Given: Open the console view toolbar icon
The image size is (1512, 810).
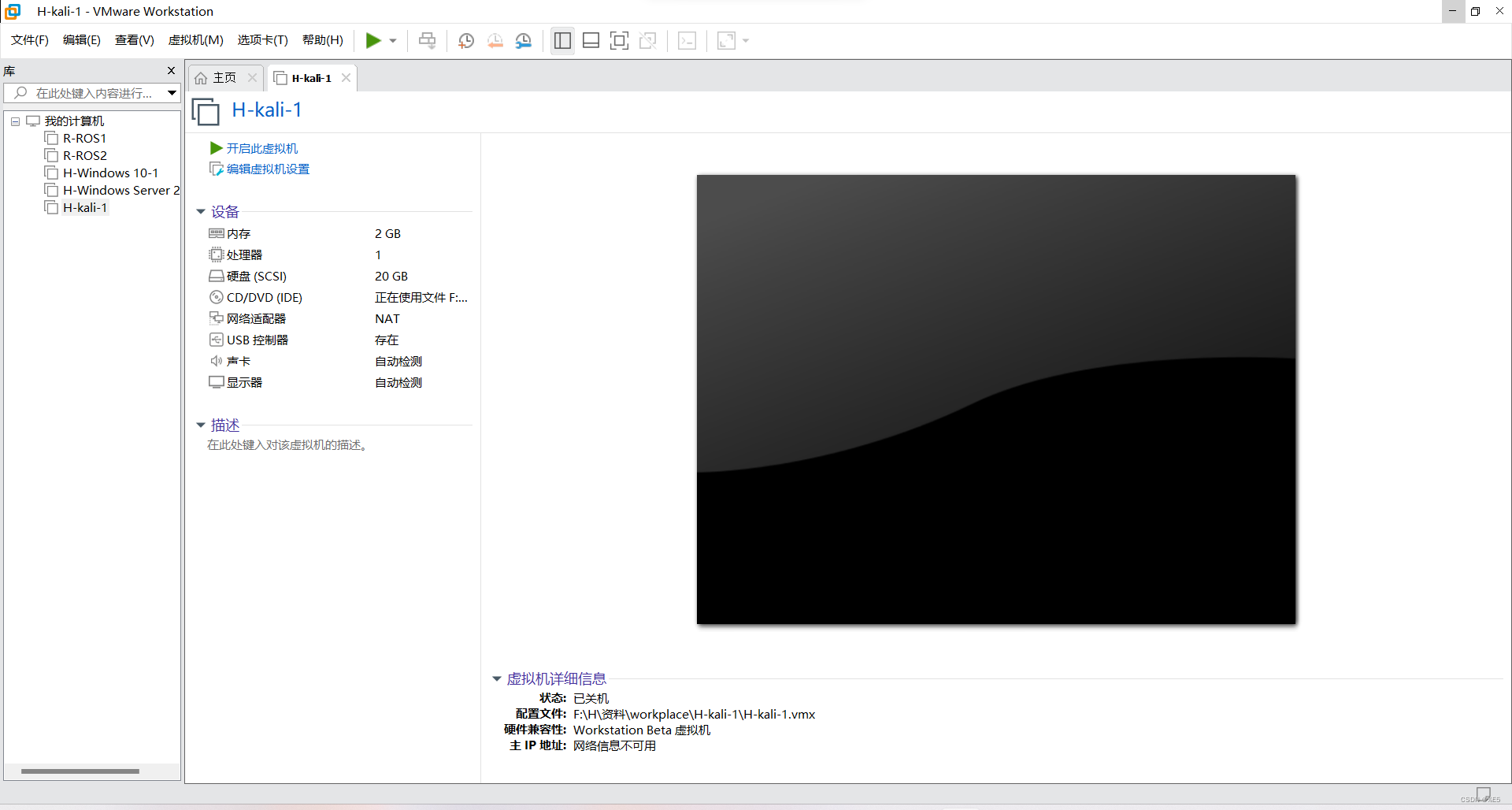Looking at the screenshot, I should point(687,40).
